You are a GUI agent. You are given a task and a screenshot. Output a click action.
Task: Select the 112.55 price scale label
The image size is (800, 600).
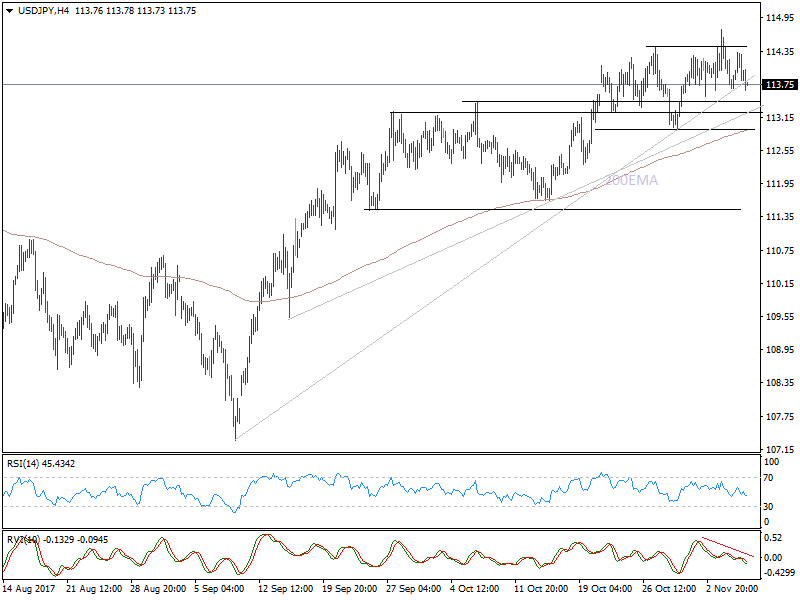pos(780,151)
